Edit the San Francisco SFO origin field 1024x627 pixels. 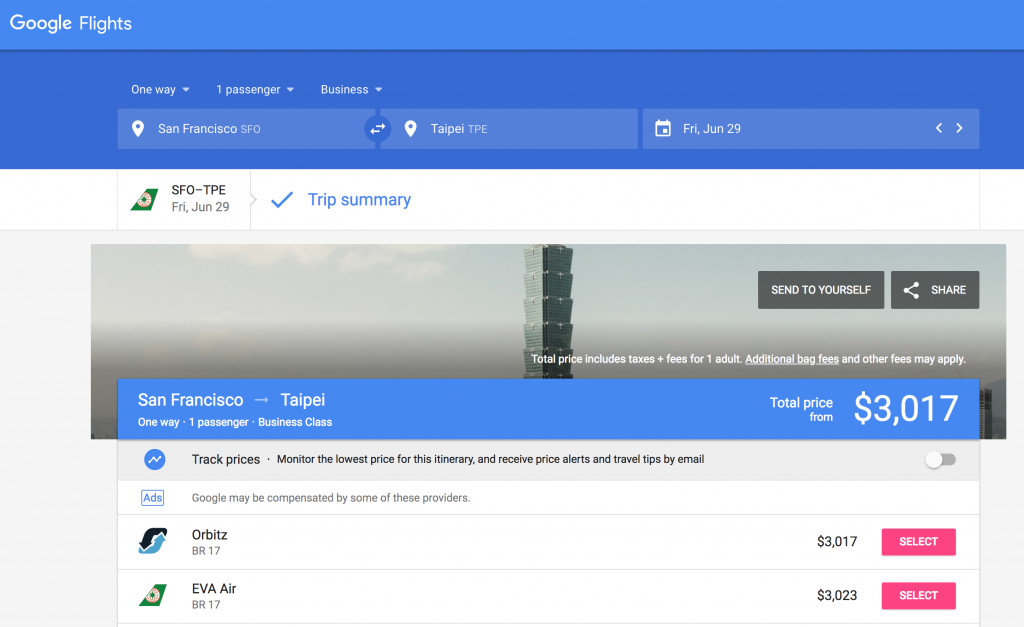pos(246,129)
